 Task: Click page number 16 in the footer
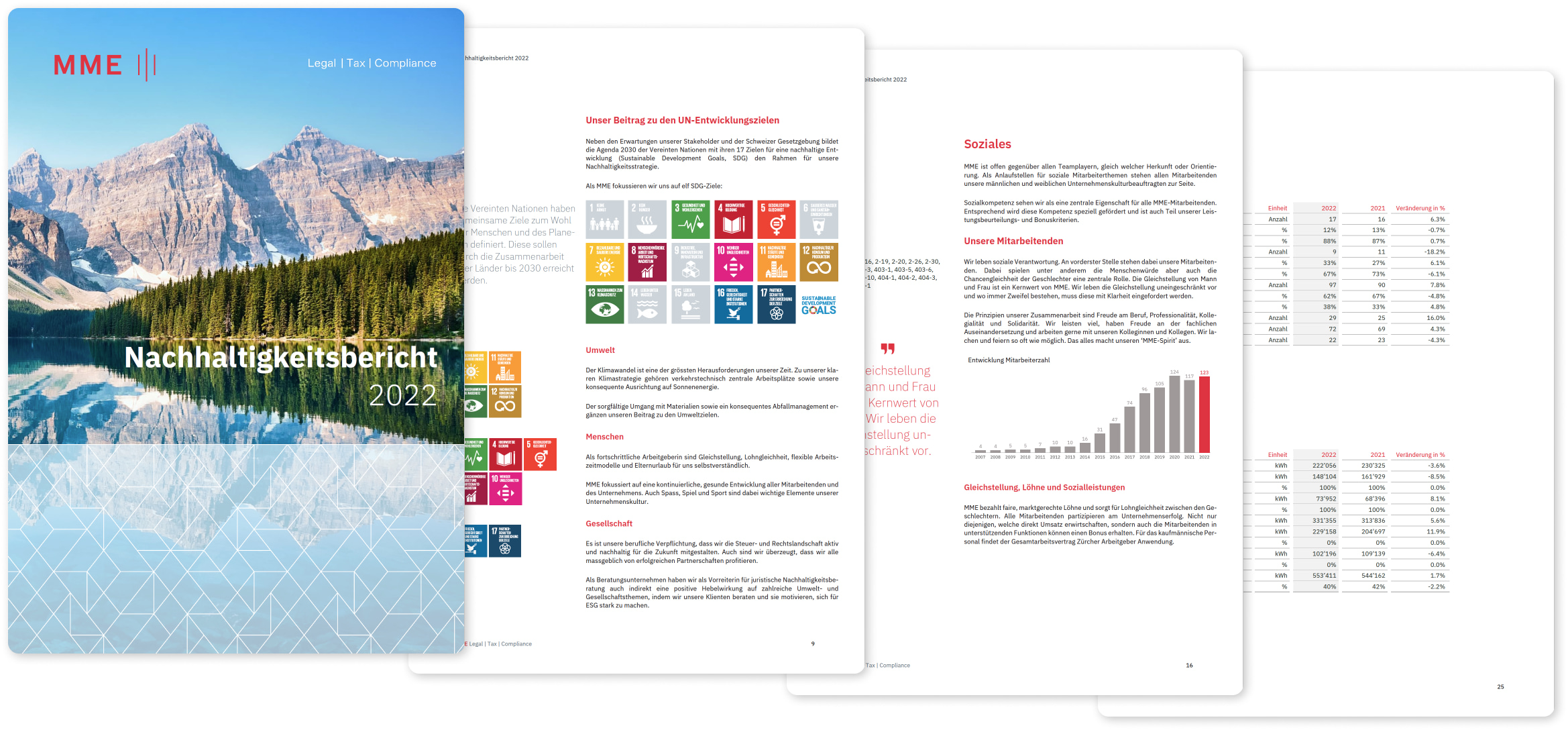(x=1189, y=666)
